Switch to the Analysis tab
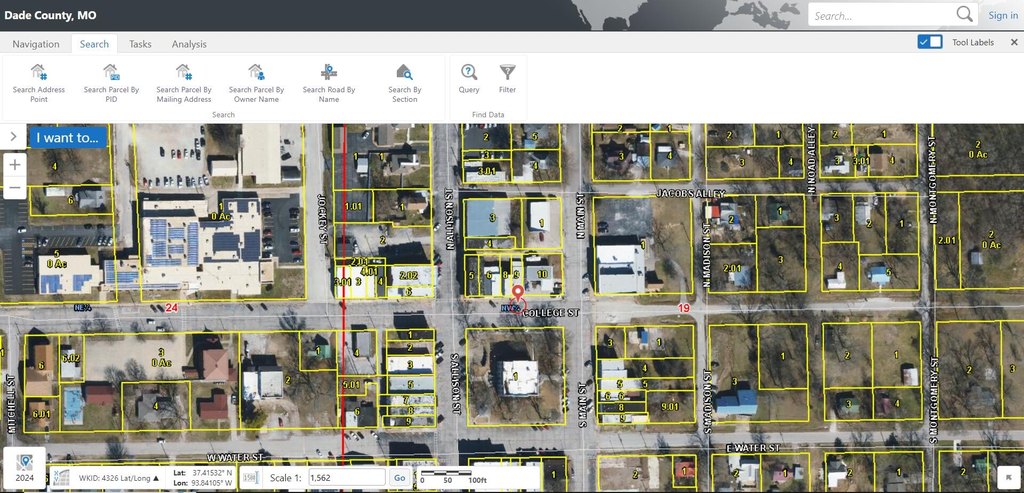 point(189,44)
